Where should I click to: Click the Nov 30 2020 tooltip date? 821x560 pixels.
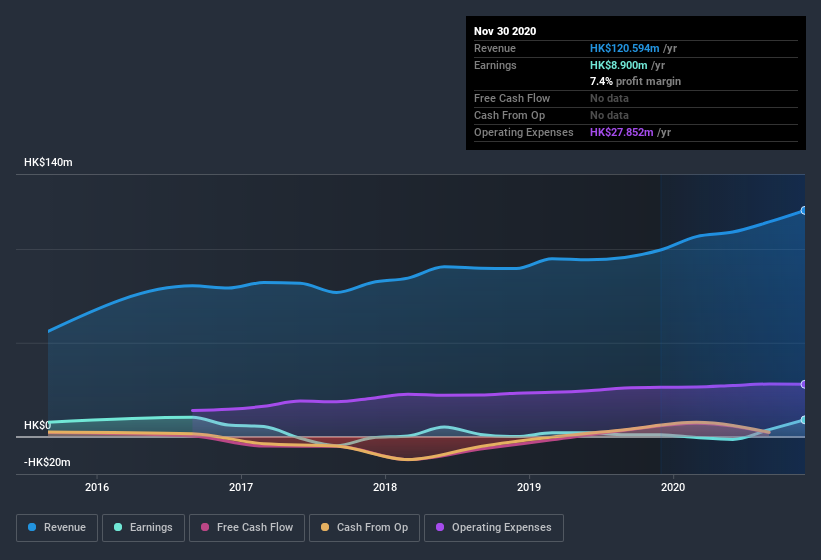(x=505, y=31)
